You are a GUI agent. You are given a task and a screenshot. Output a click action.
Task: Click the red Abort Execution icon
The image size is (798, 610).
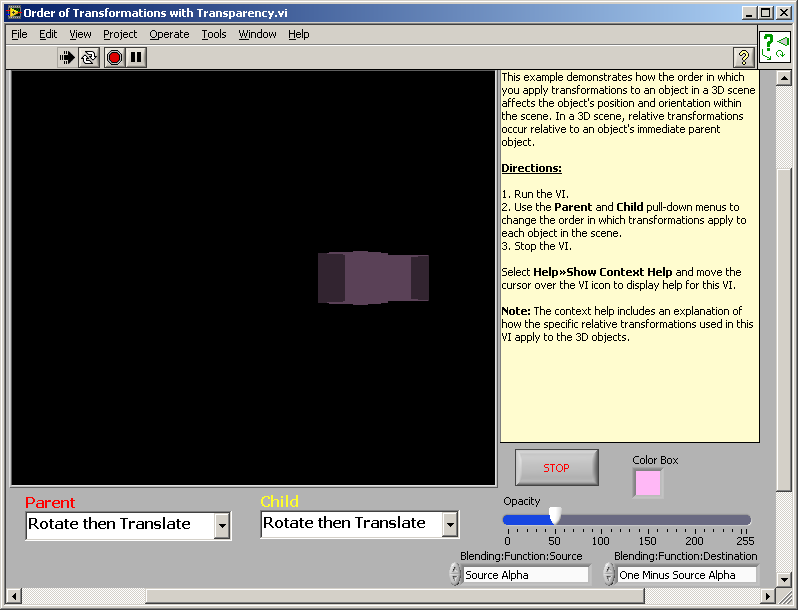click(115, 57)
